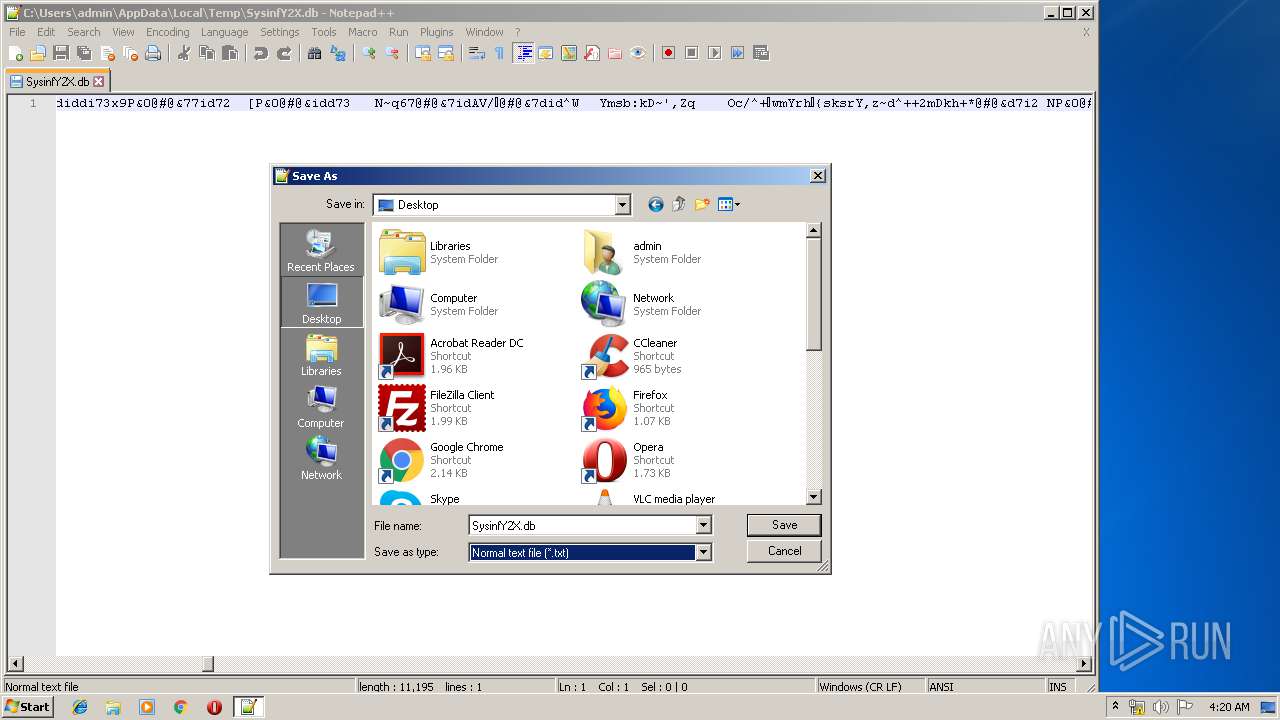Click the Stop Recording macro icon
The height and width of the screenshot is (720, 1280).
tap(691, 53)
